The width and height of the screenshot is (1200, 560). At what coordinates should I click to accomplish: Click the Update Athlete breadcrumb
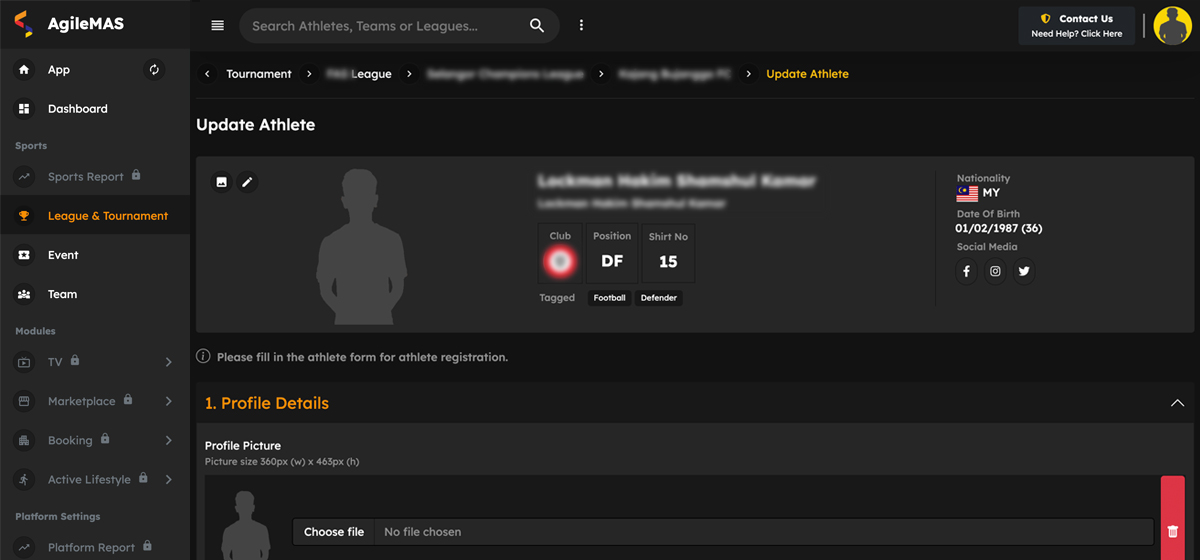click(807, 74)
